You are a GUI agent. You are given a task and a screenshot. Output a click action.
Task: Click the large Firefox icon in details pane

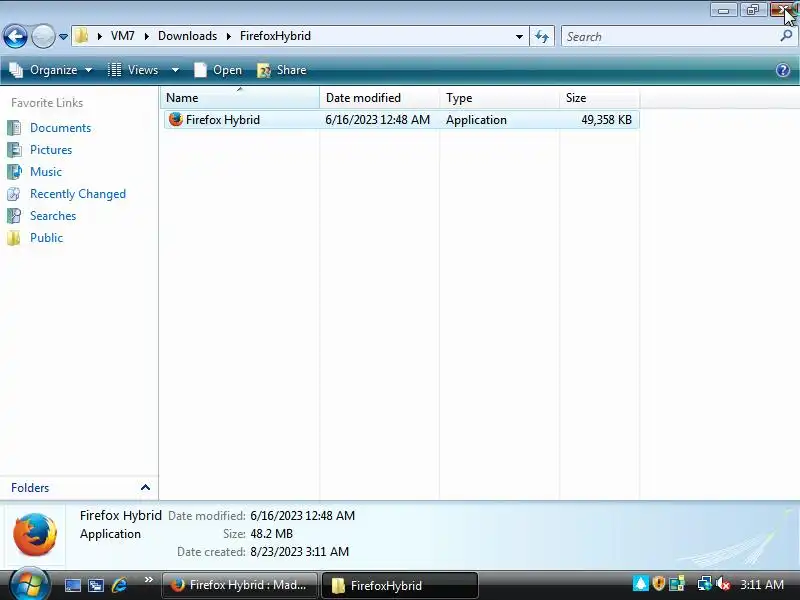point(35,535)
